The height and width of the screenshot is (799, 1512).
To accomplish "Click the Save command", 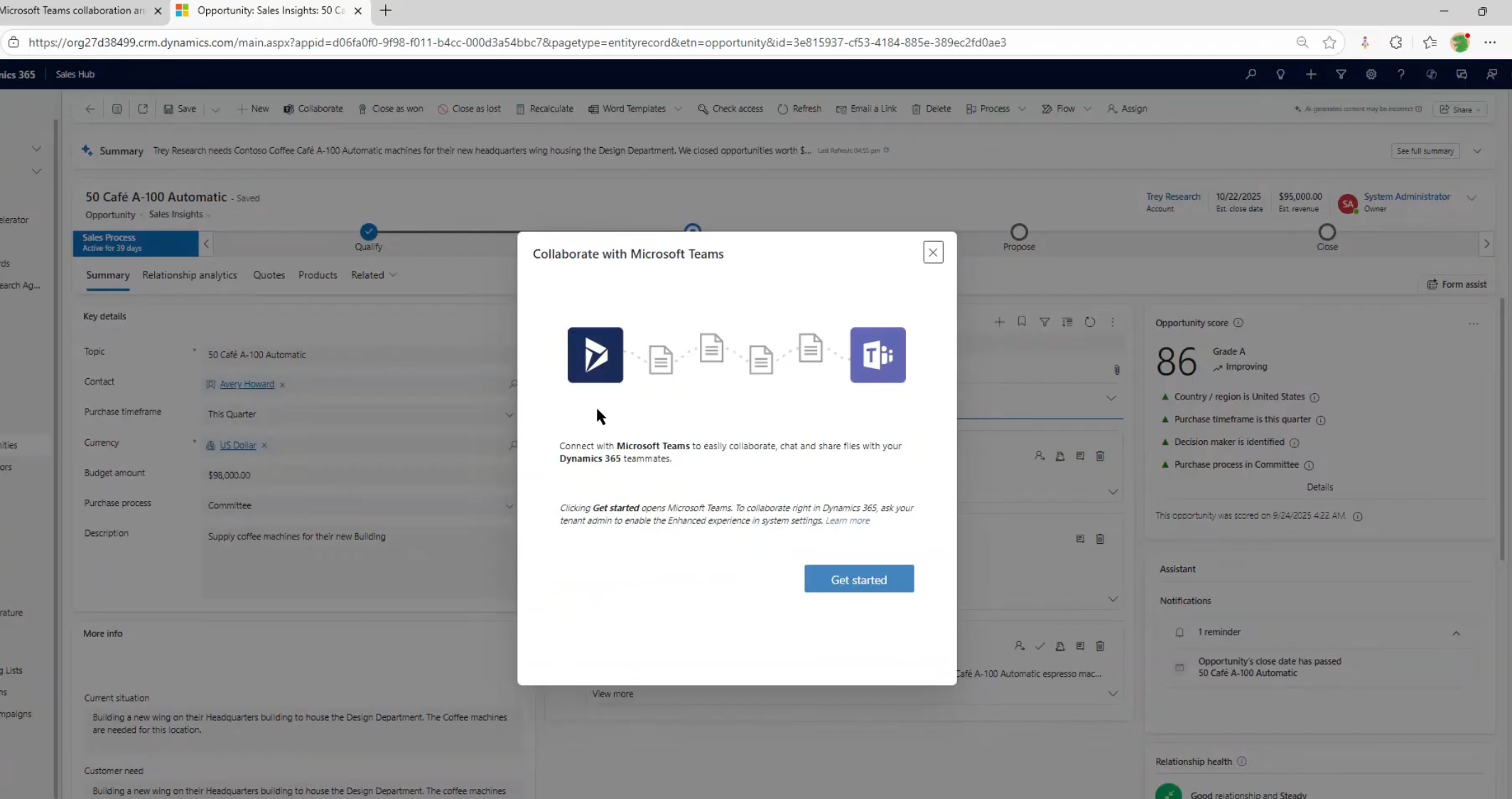I will click(180, 109).
